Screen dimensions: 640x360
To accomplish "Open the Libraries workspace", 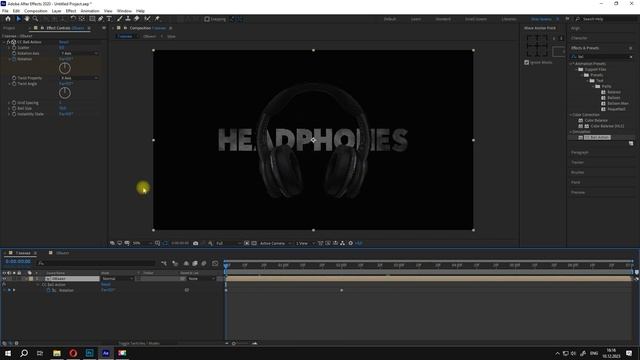I will click(509, 19).
